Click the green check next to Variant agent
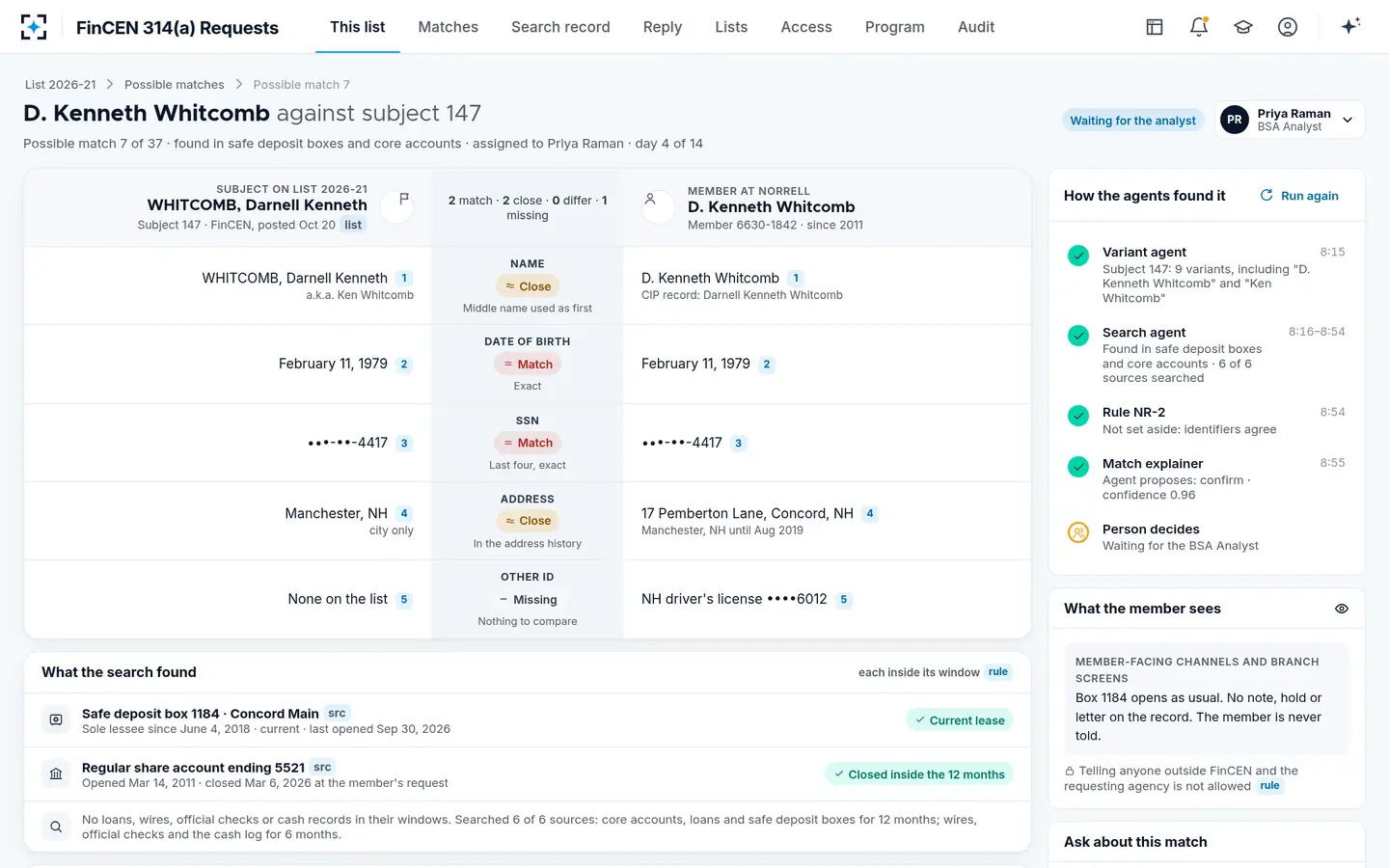Screen dimensions: 1389x868 (1078, 256)
